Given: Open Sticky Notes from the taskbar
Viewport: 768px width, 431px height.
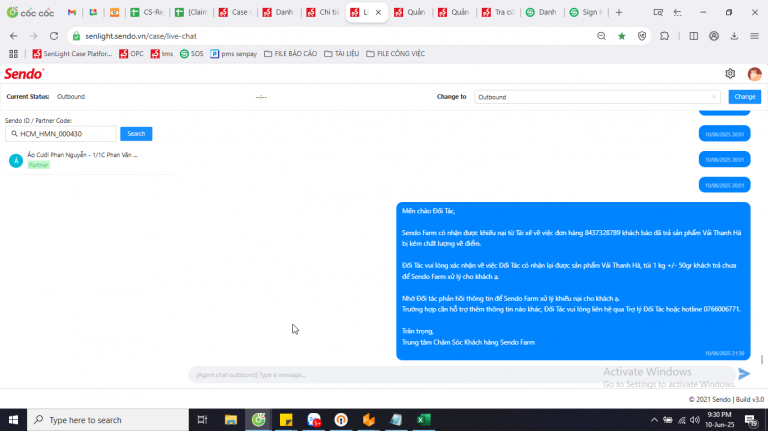Looking at the screenshot, I should click(286, 420).
